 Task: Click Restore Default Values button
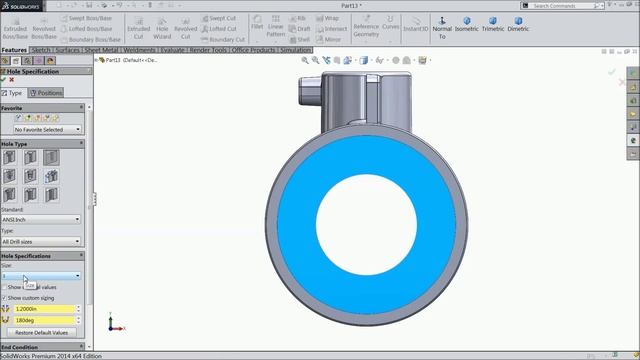[x=42, y=333]
